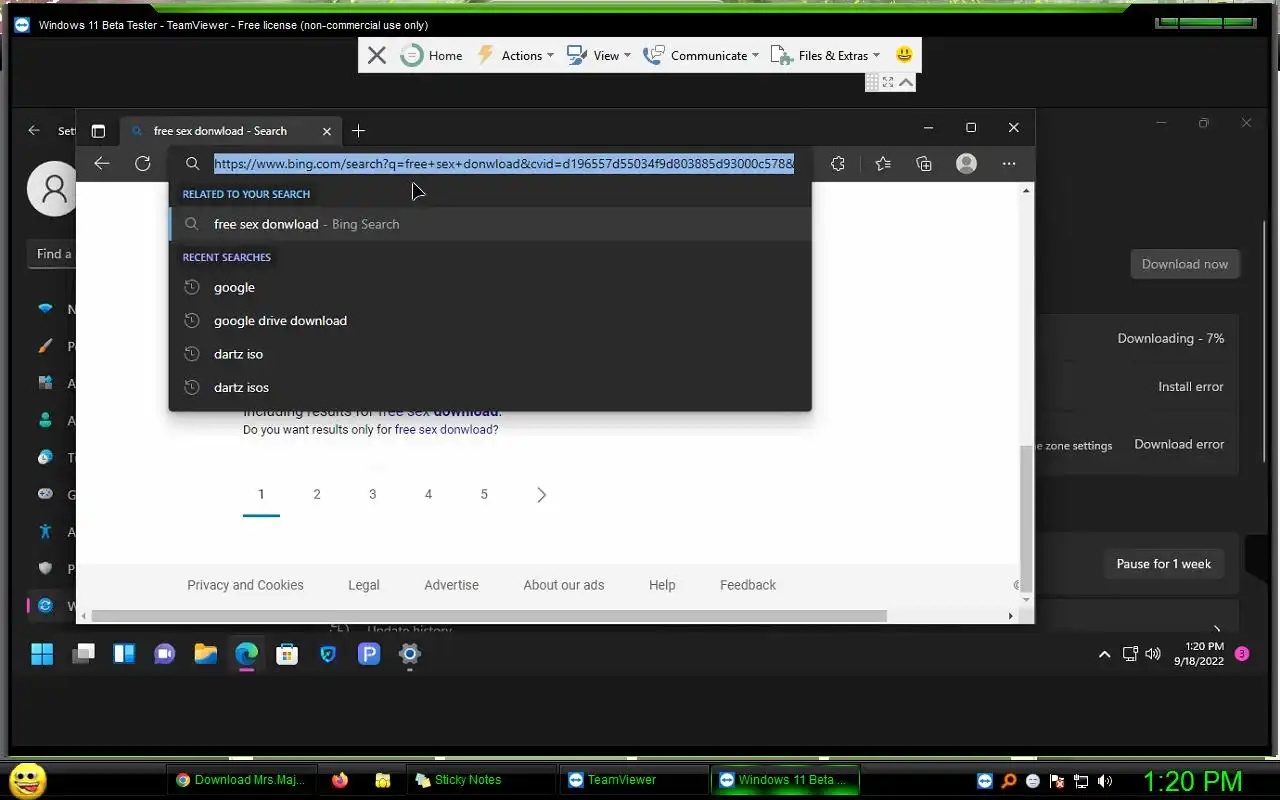Image resolution: width=1280 pixels, height=800 pixels.
Task: Go back in the Settings window
Action: click(x=34, y=130)
